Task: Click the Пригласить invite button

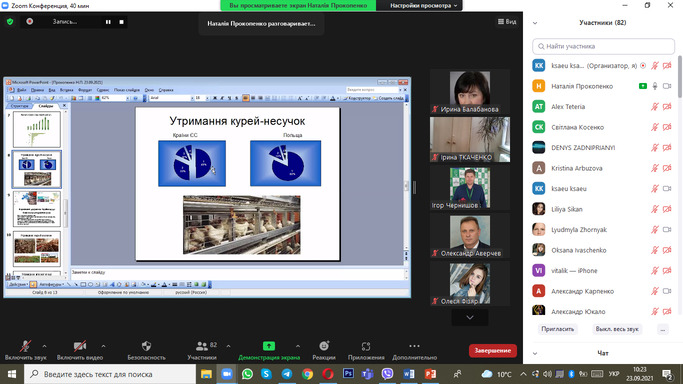Action: point(558,329)
